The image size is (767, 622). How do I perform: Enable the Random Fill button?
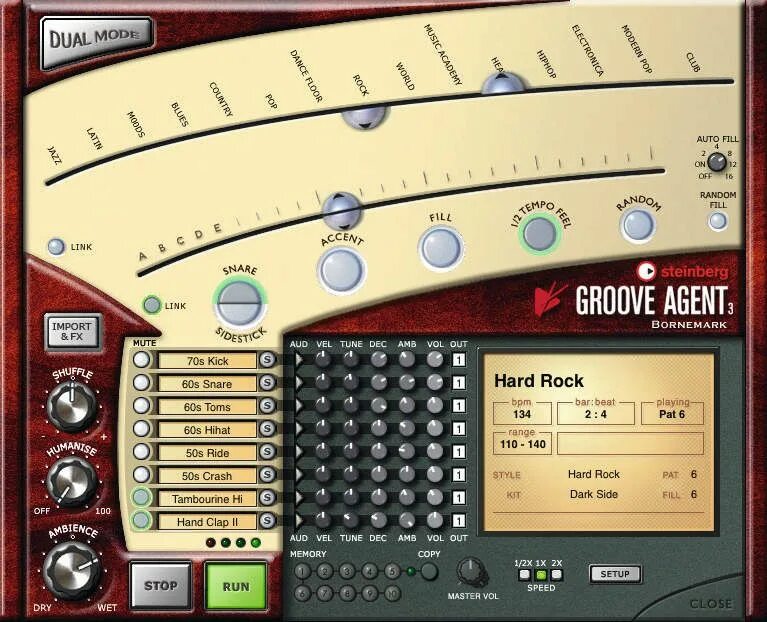(718, 221)
